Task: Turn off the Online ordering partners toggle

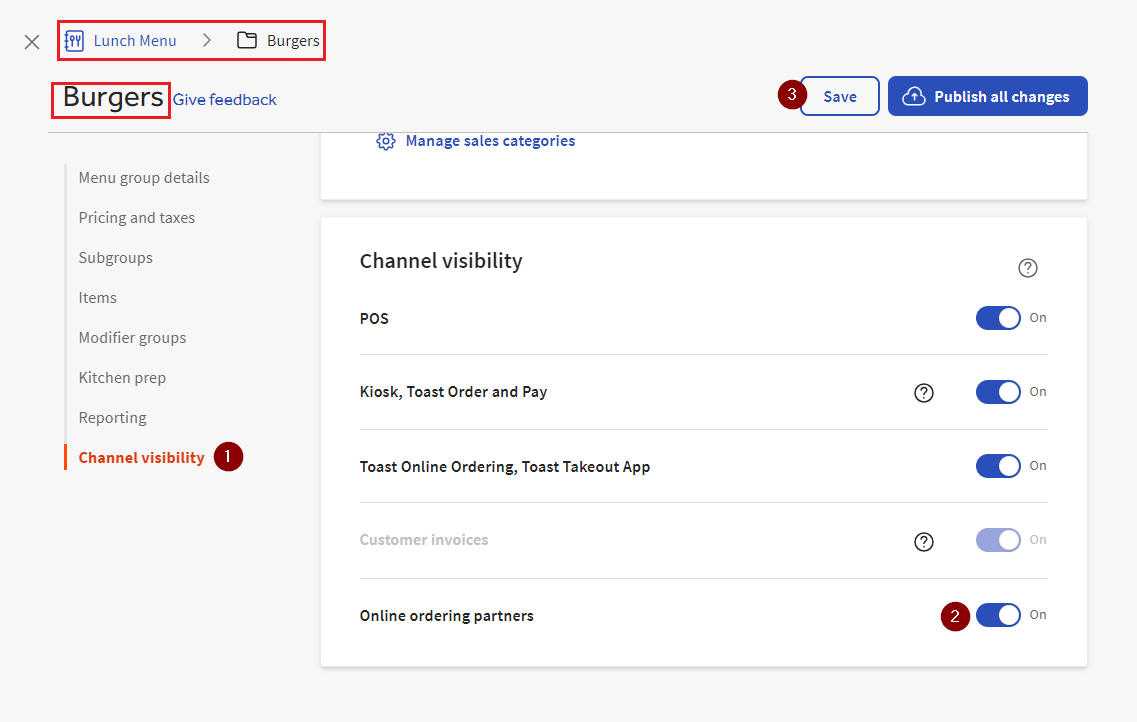Action: 998,615
